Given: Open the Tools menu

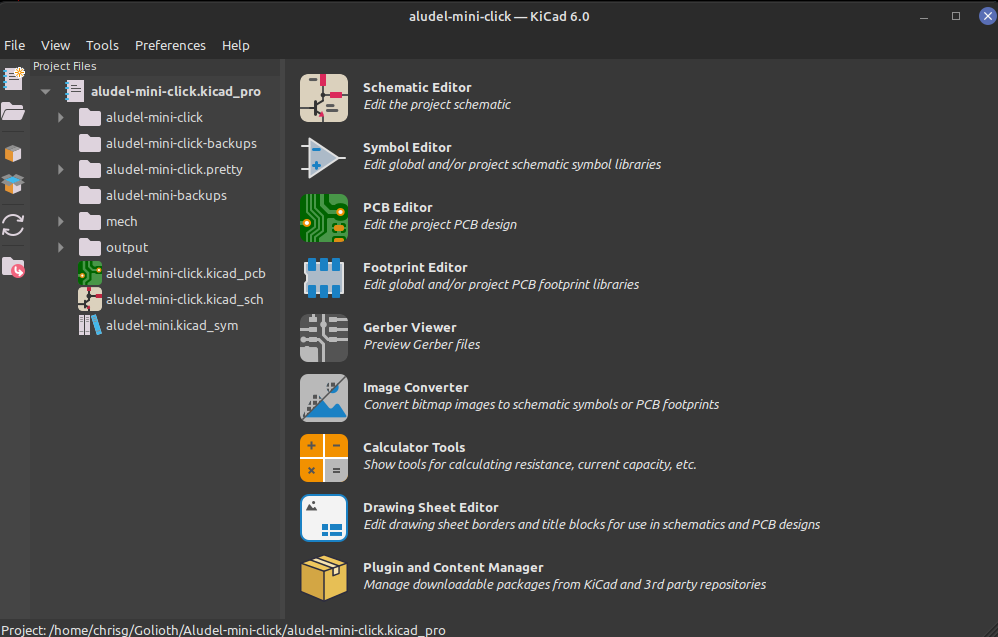Looking at the screenshot, I should click(x=102, y=45).
